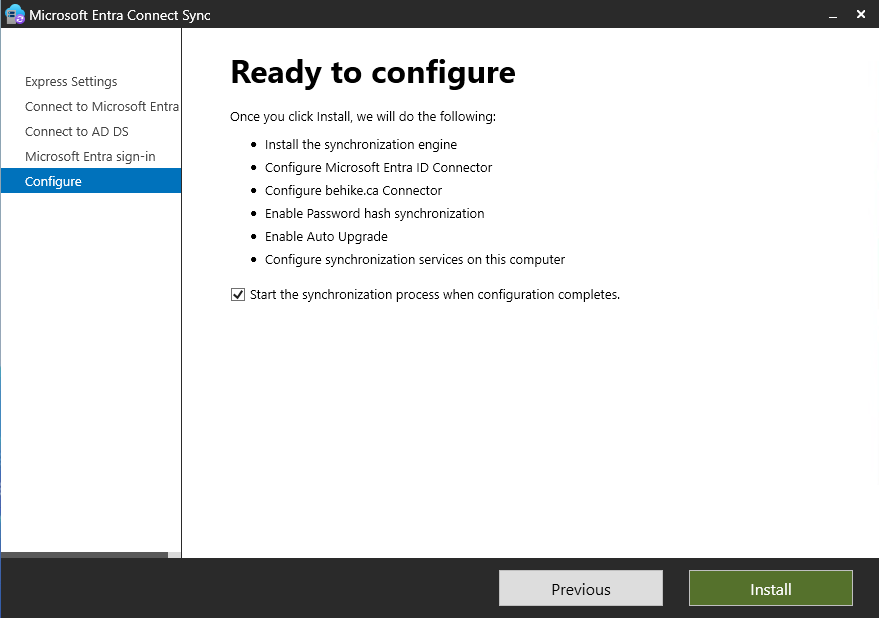
Task: Click the Configure Microsoft Entra ID Connector item
Action: pyautogui.click(x=378, y=168)
